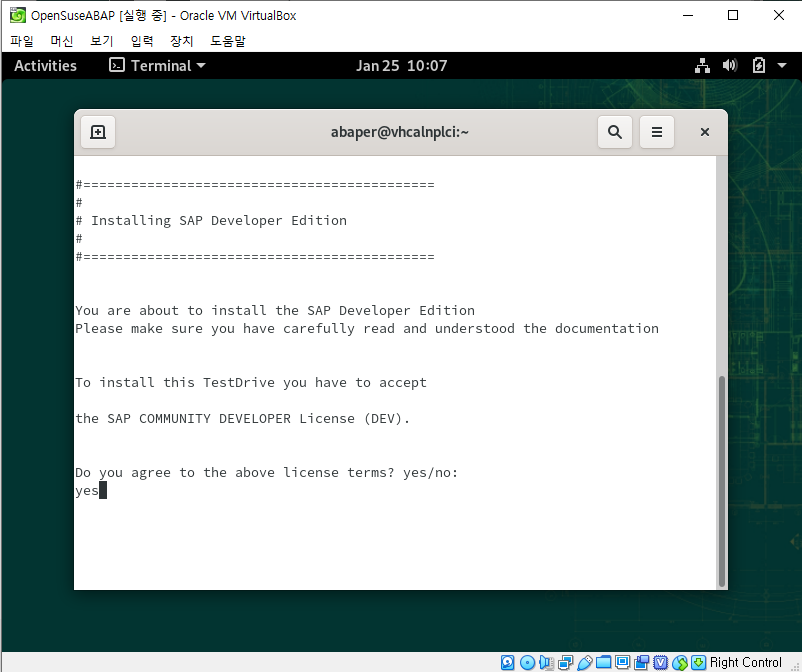Click the VirtualBox app icon in title bar
This screenshot has width=802, height=672.
17,15
